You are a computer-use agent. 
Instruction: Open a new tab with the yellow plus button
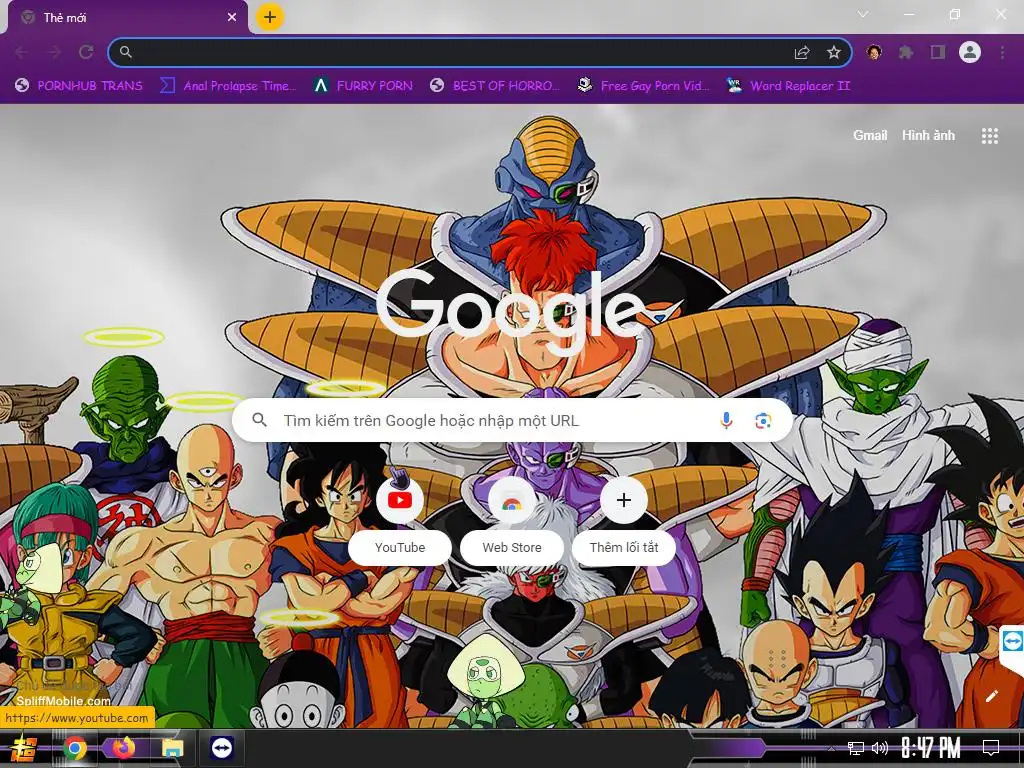(x=270, y=17)
